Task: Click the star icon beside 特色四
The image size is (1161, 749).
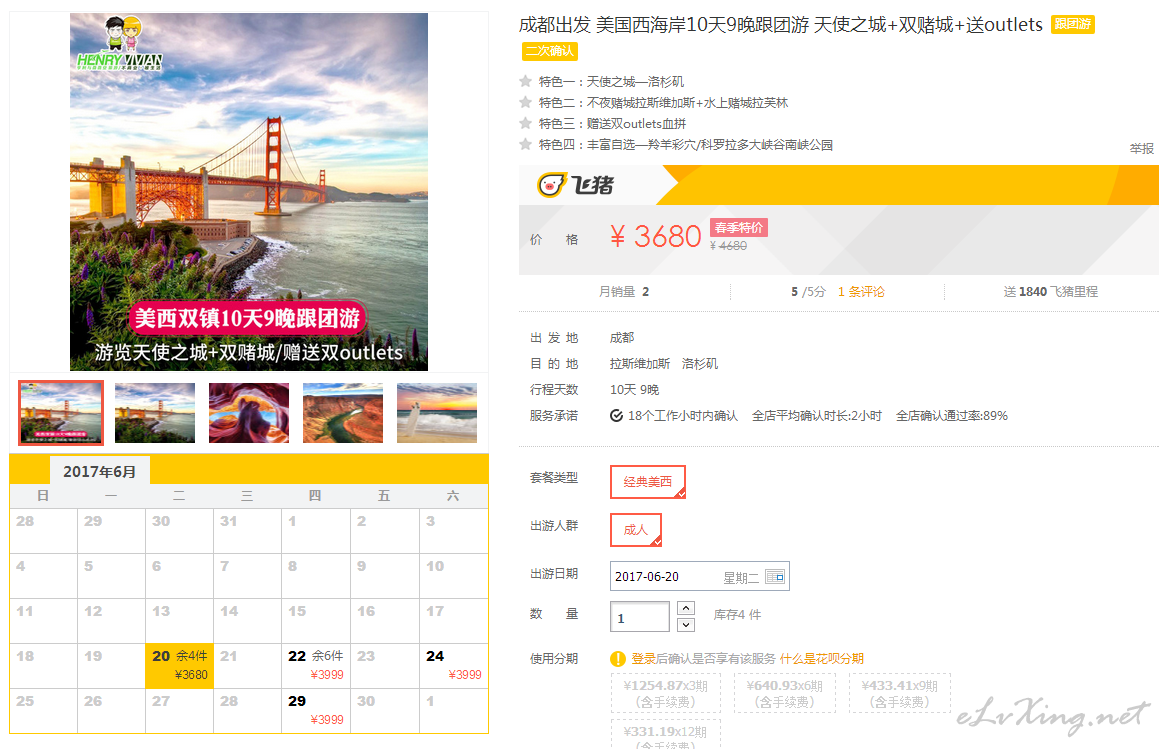Action: (x=526, y=144)
